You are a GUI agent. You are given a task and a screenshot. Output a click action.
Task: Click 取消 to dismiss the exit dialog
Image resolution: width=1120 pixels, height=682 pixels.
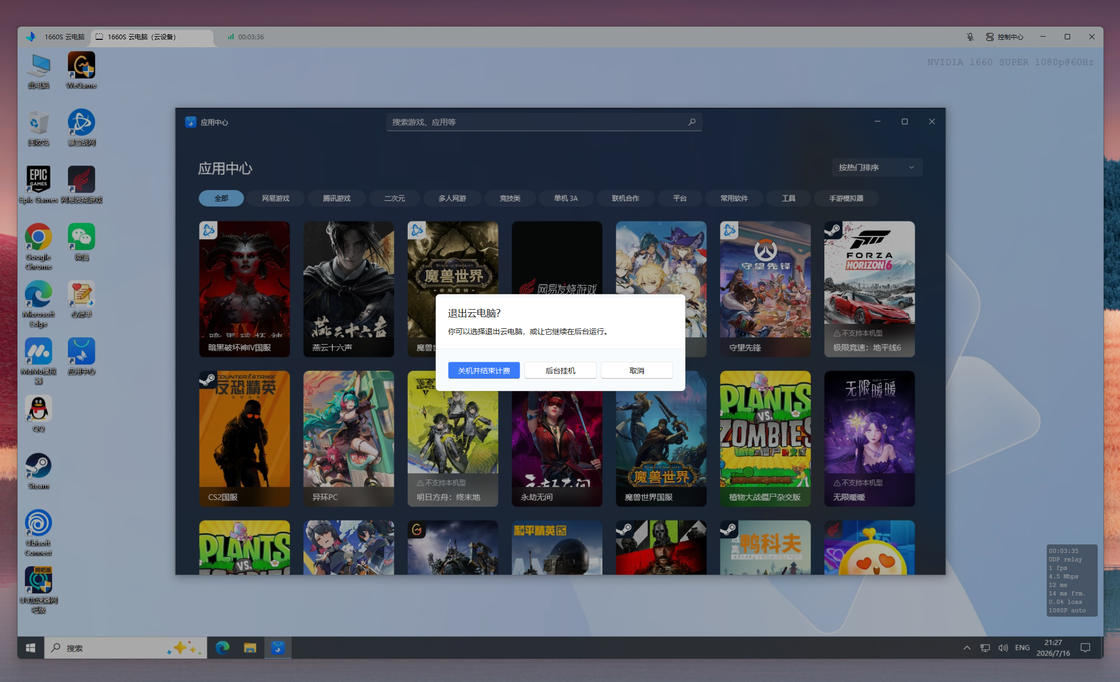coord(636,370)
